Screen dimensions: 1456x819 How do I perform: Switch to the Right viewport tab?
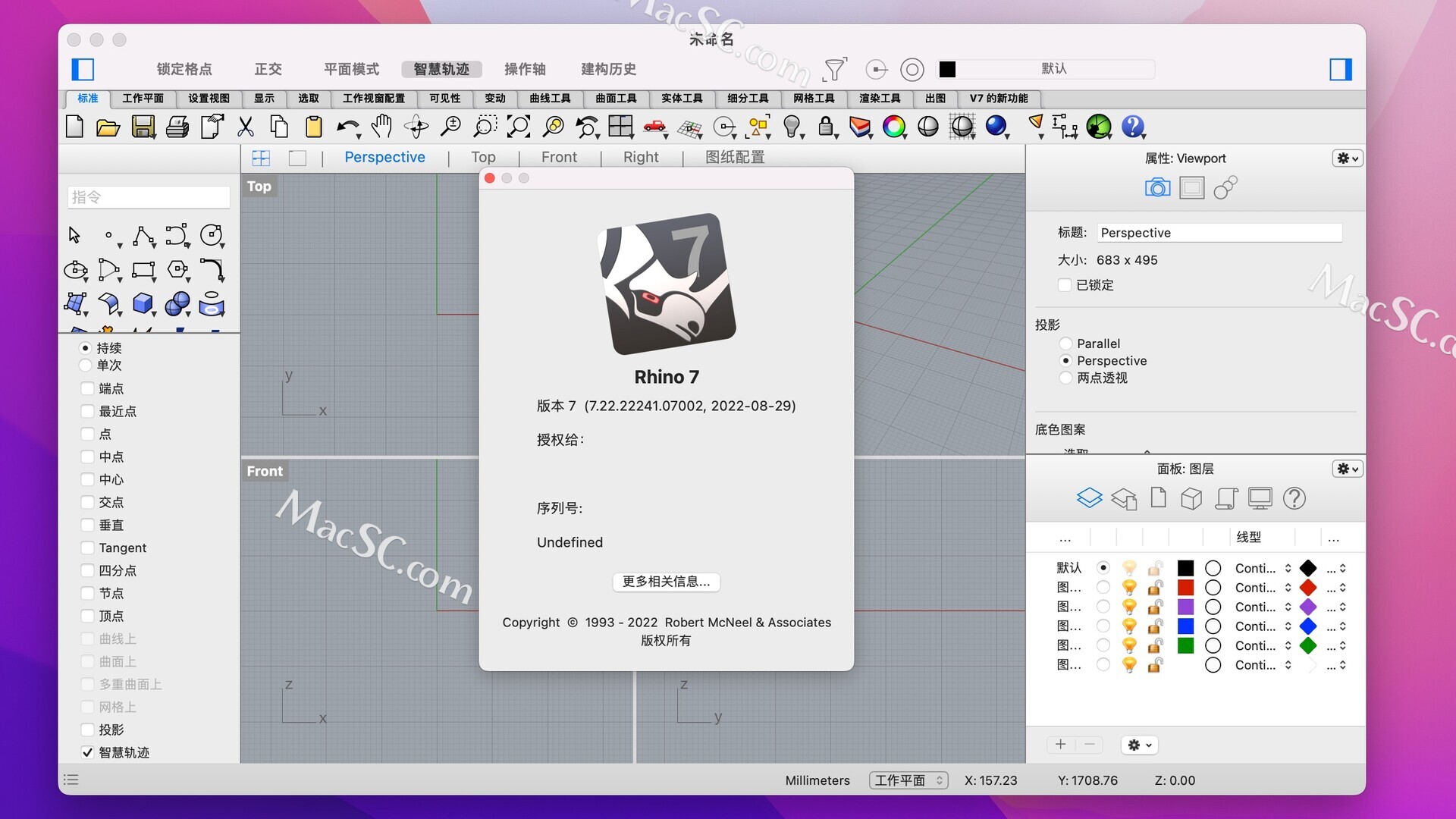(x=641, y=157)
